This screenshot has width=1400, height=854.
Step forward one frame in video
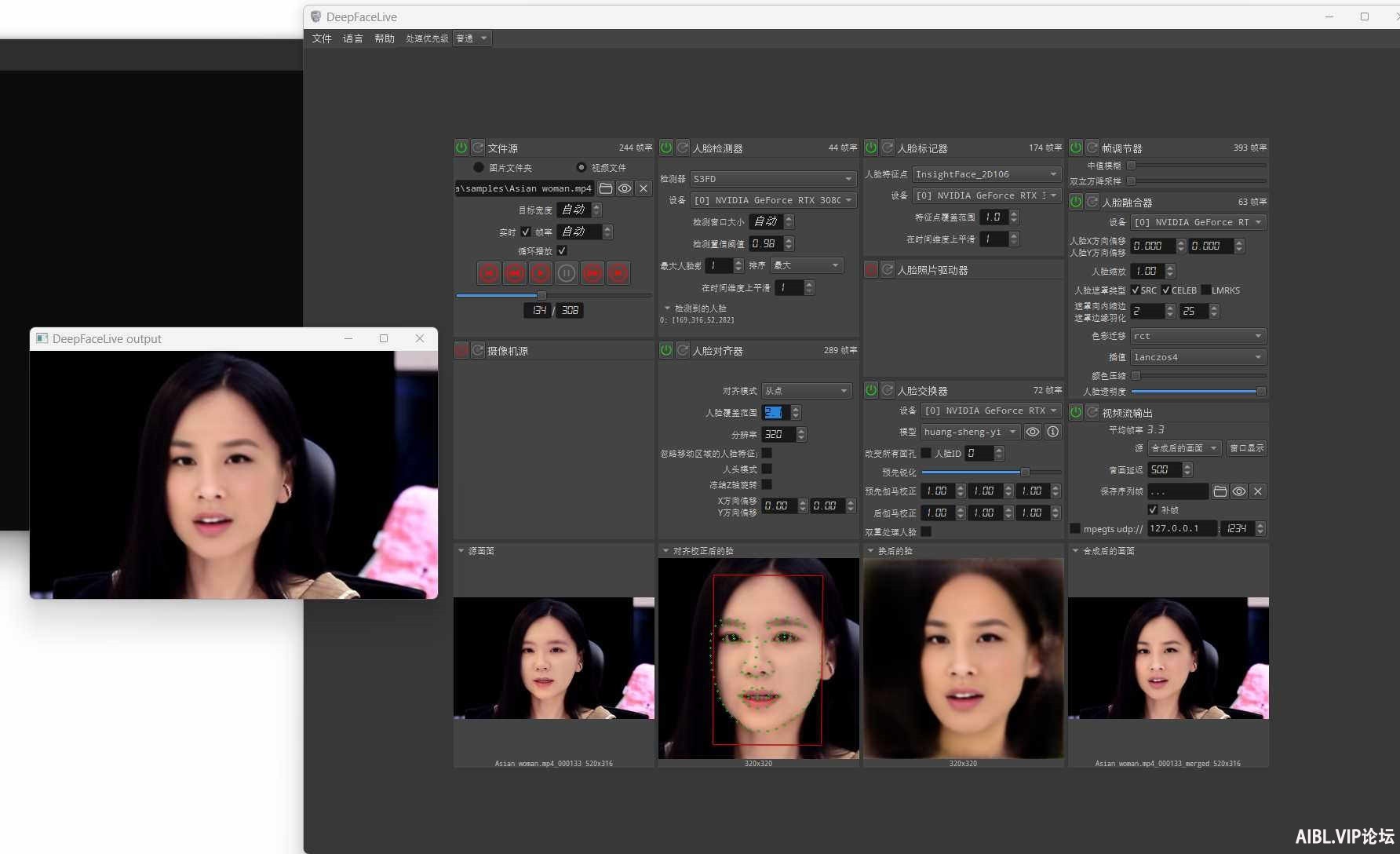pos(592,273)
